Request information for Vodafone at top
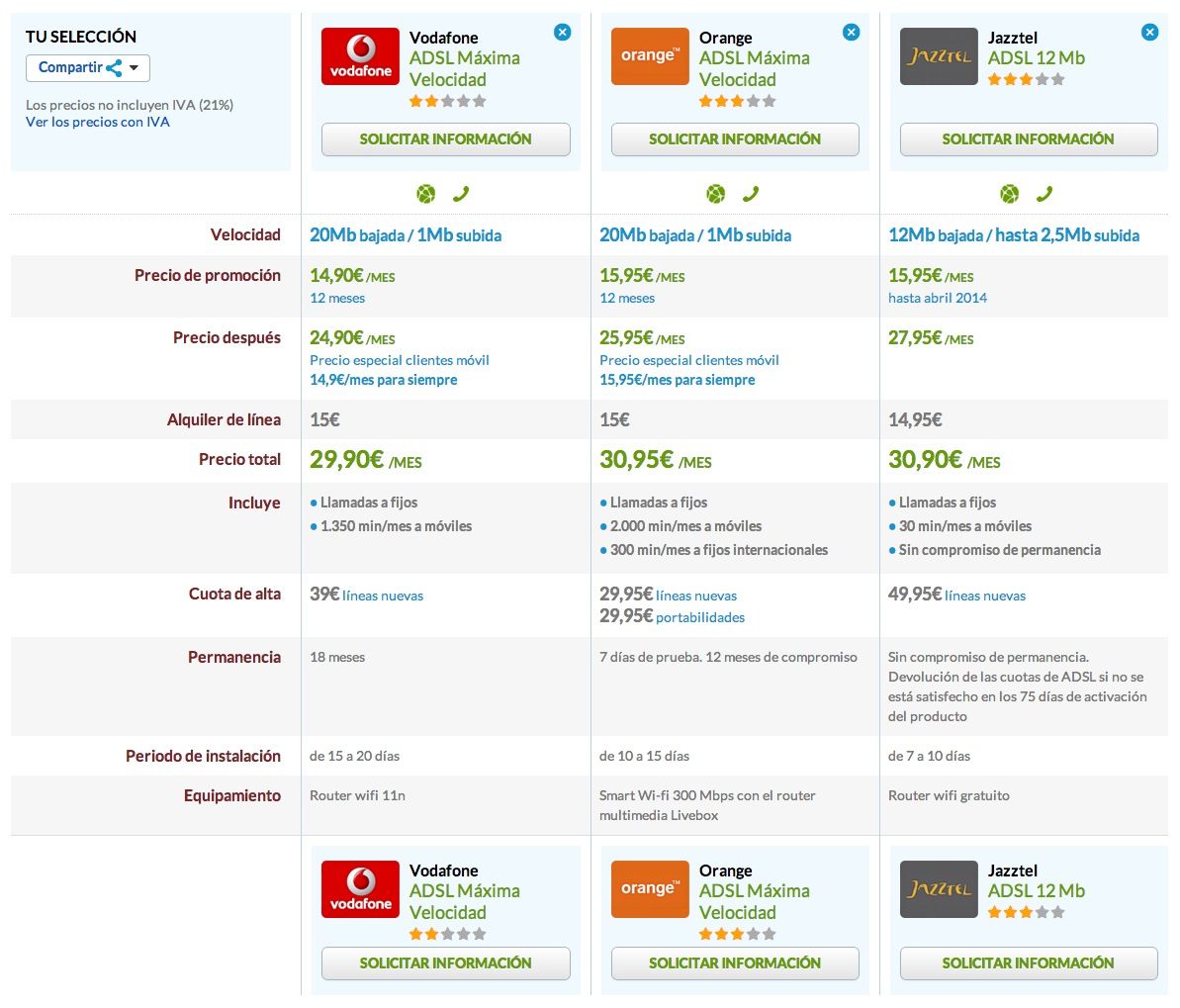The image size is (1180, 1008). [445, 139]
